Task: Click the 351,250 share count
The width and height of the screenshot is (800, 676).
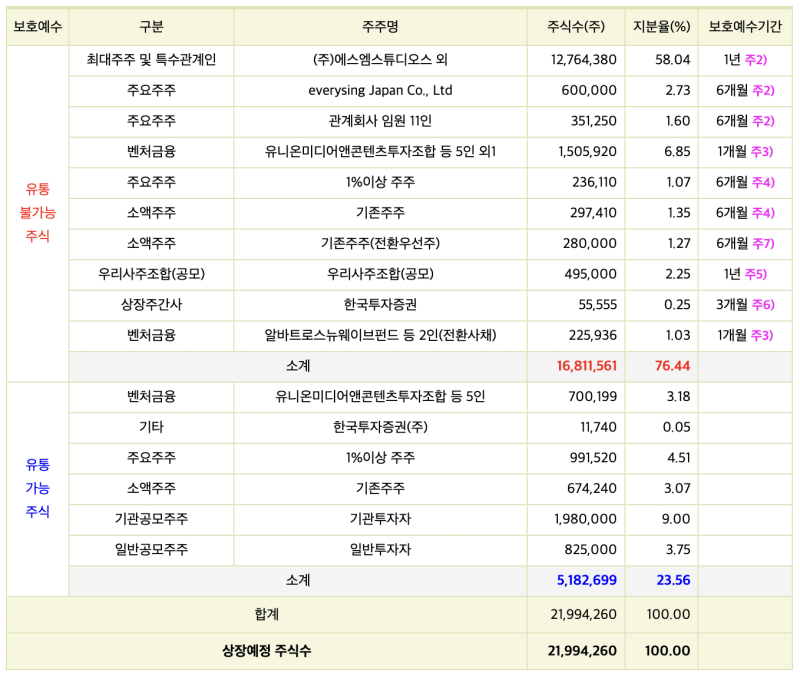Action: (x=593, y=121)
